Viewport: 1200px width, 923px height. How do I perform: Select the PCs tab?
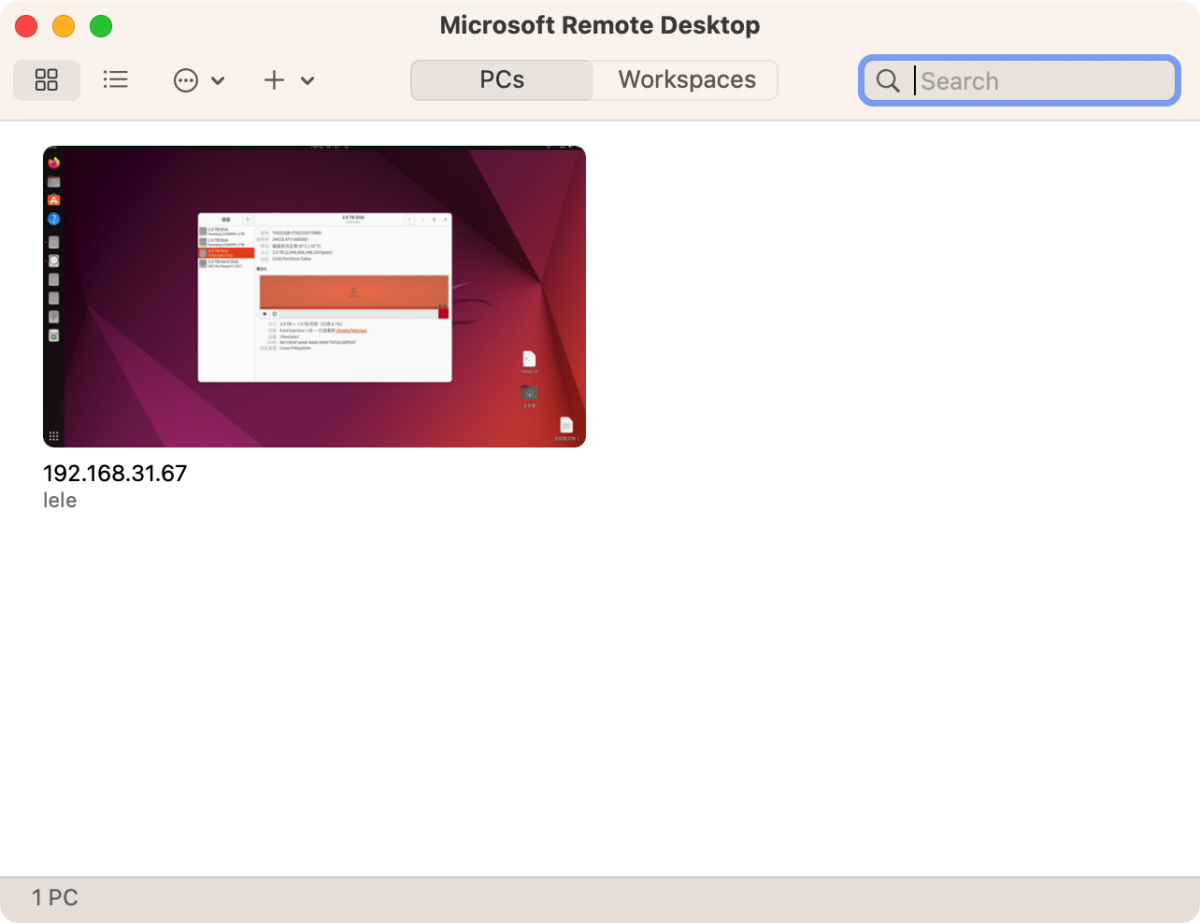502,80
